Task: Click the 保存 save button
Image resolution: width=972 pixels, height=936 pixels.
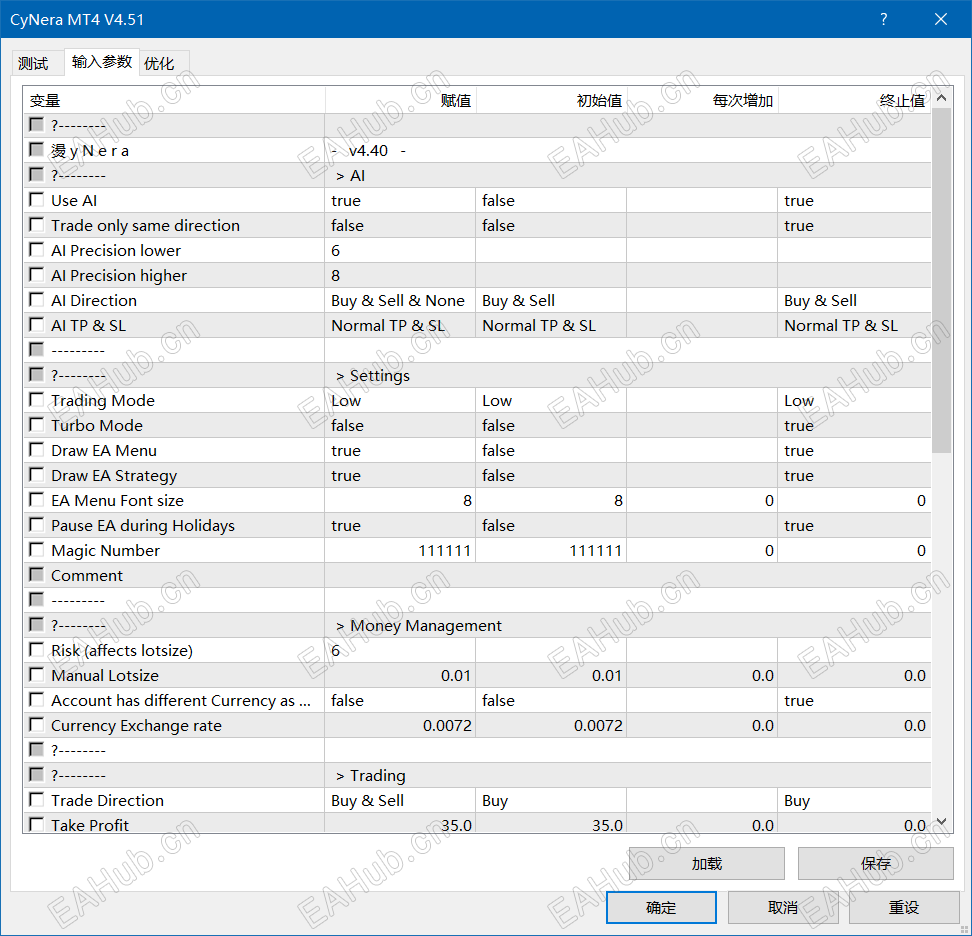Action: [875, 863]
